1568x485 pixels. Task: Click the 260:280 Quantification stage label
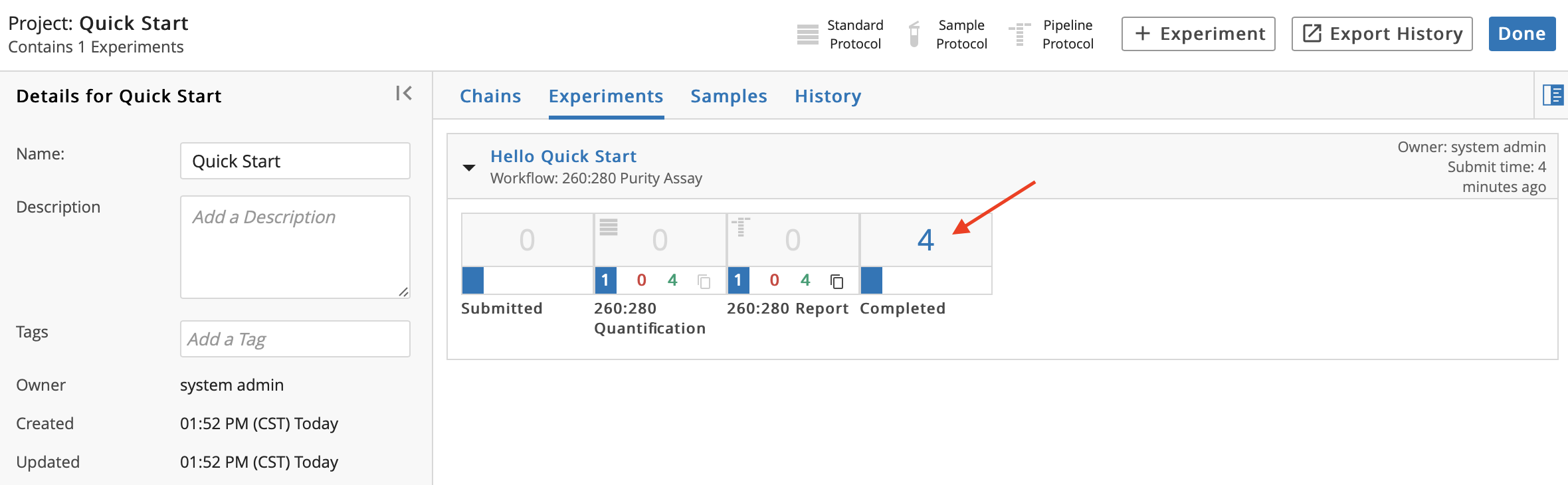click(650, 318)
